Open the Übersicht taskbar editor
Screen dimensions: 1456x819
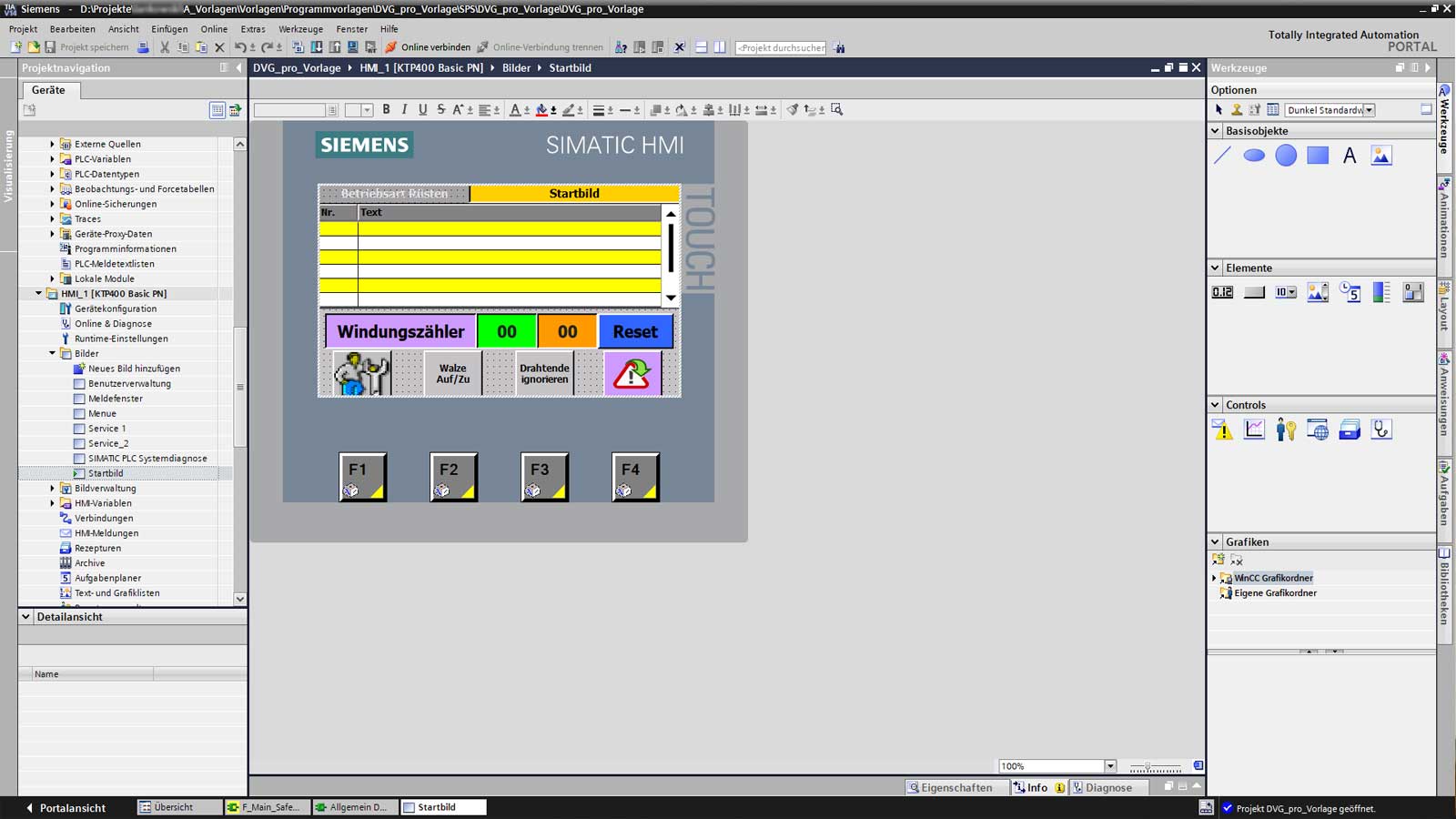click(x=178, y=807)
